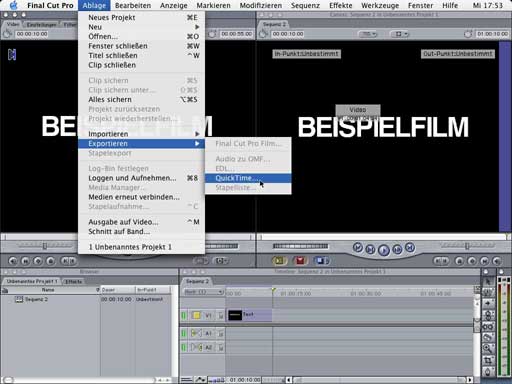The image size is (512, 384).
Task: Select the Razor Blade tool
Action: [488, 337]
